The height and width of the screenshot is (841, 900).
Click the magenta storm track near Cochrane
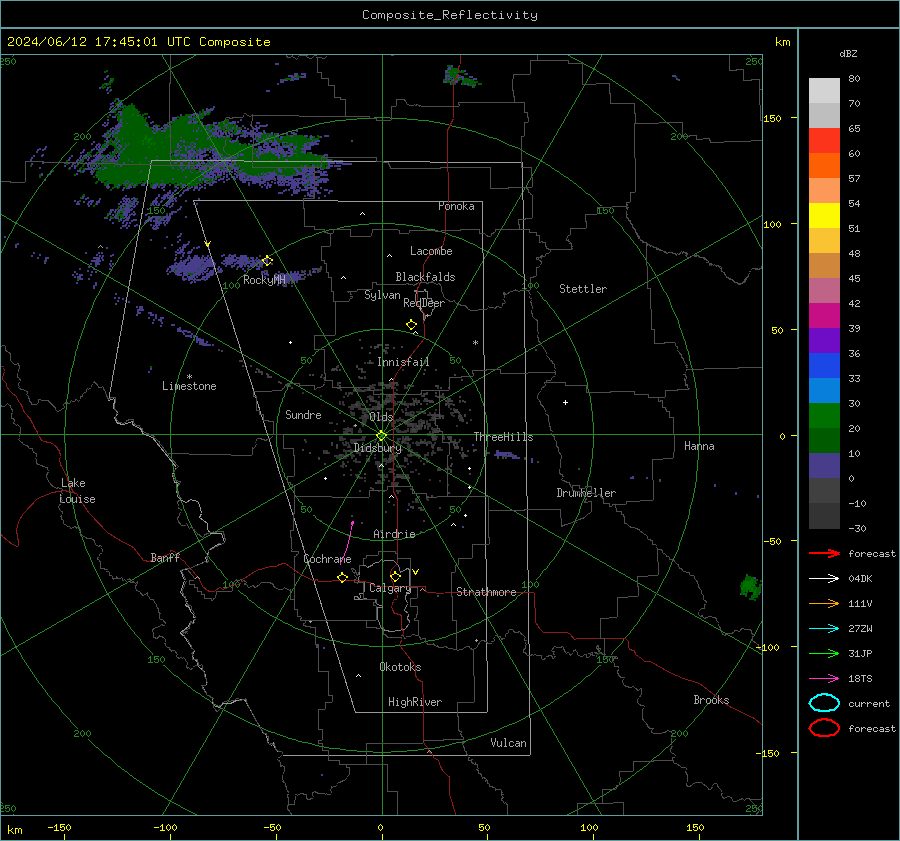347,541
